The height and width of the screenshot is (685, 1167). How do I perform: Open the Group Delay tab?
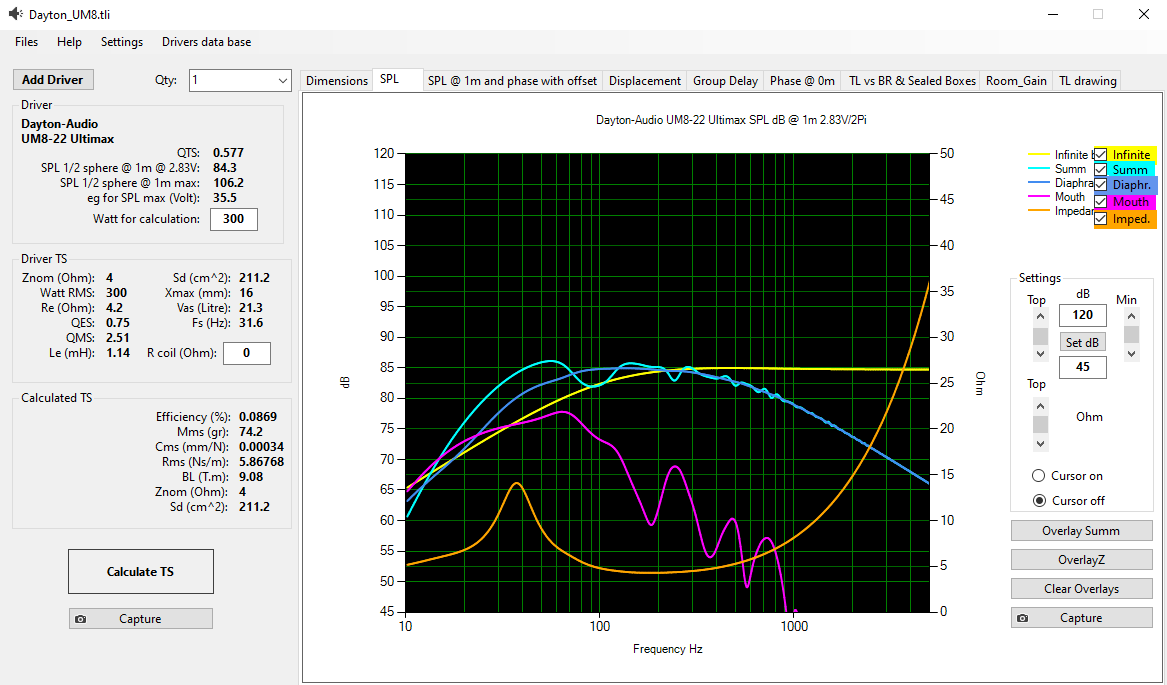[725, 80]
